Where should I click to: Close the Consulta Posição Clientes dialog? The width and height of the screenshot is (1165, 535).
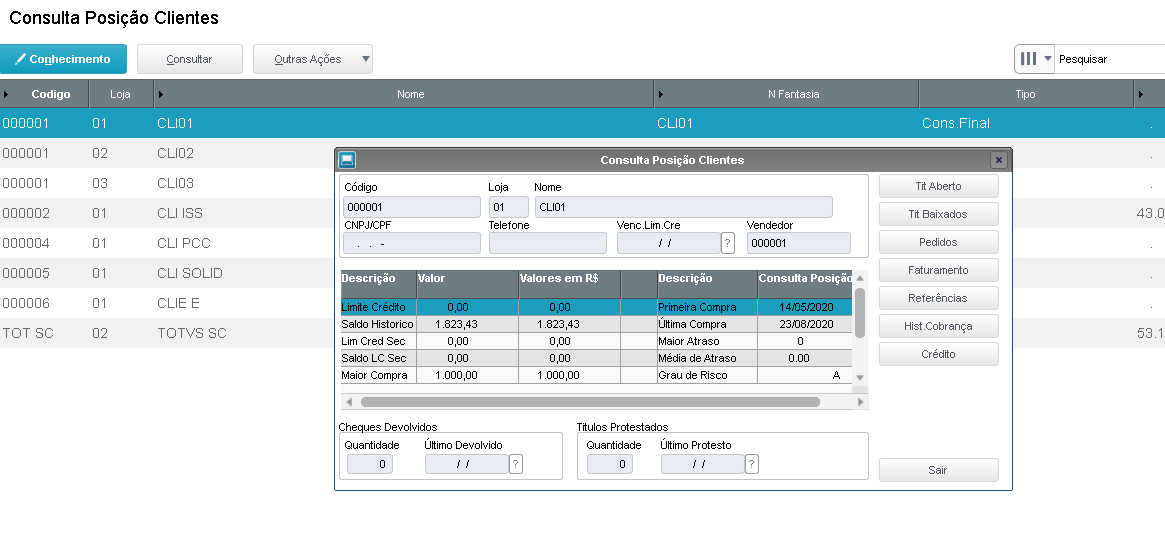pos(999,160)
